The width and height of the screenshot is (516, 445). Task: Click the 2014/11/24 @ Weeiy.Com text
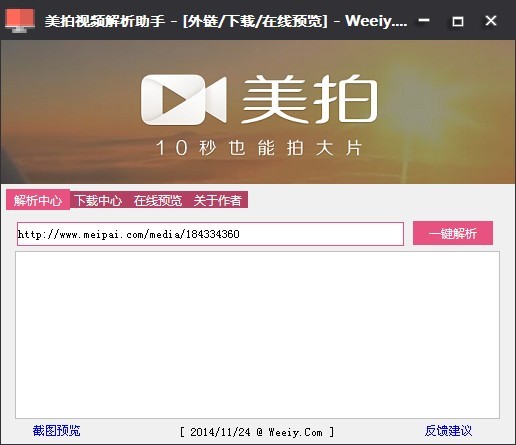pyautogui.click(x=257, y=432)
